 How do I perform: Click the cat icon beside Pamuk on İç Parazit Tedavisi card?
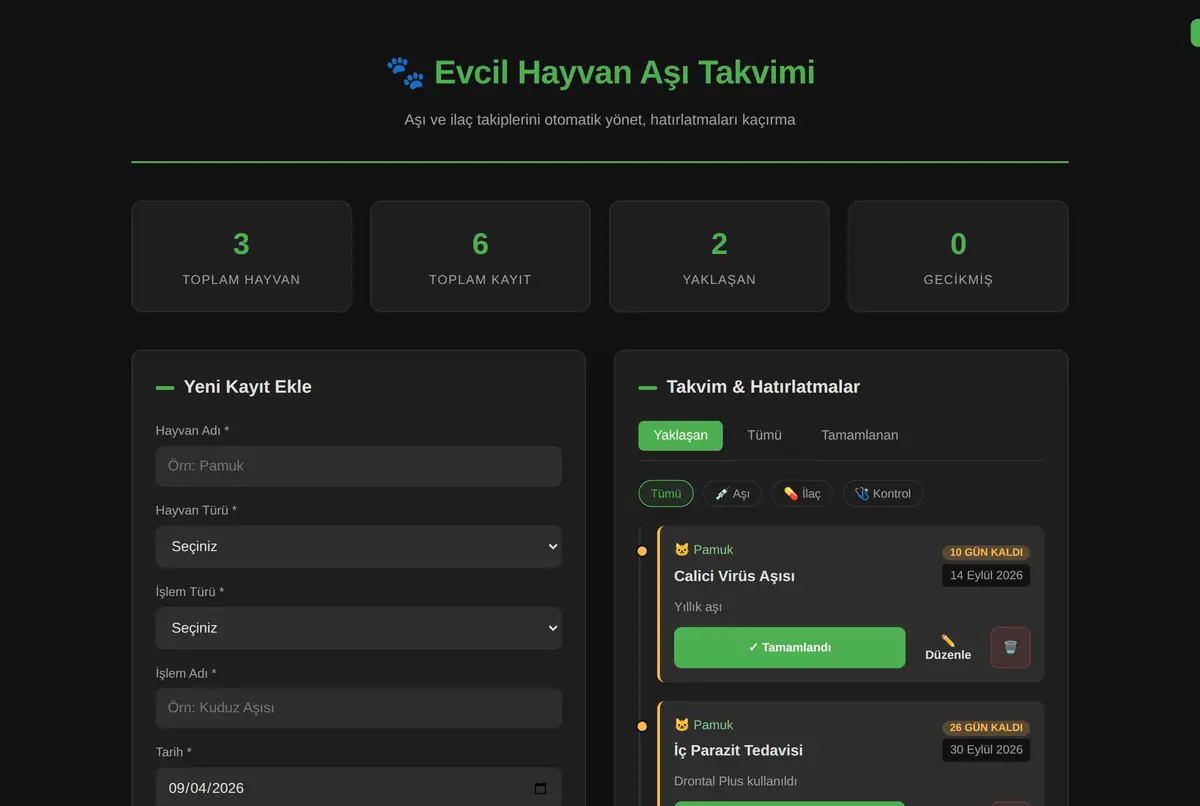(x=682, y=725)
